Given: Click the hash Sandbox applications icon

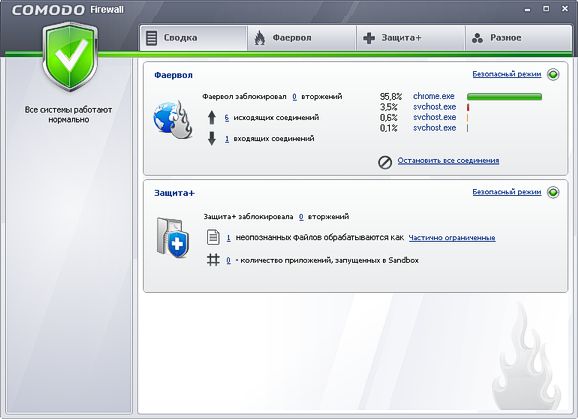Looking at the screenshot, I should pyautogui.click(x=213, y=260).
